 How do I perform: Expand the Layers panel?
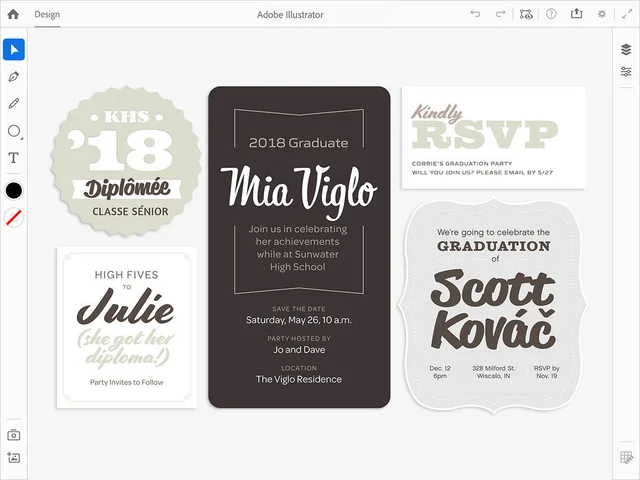[x=626, y=49]
